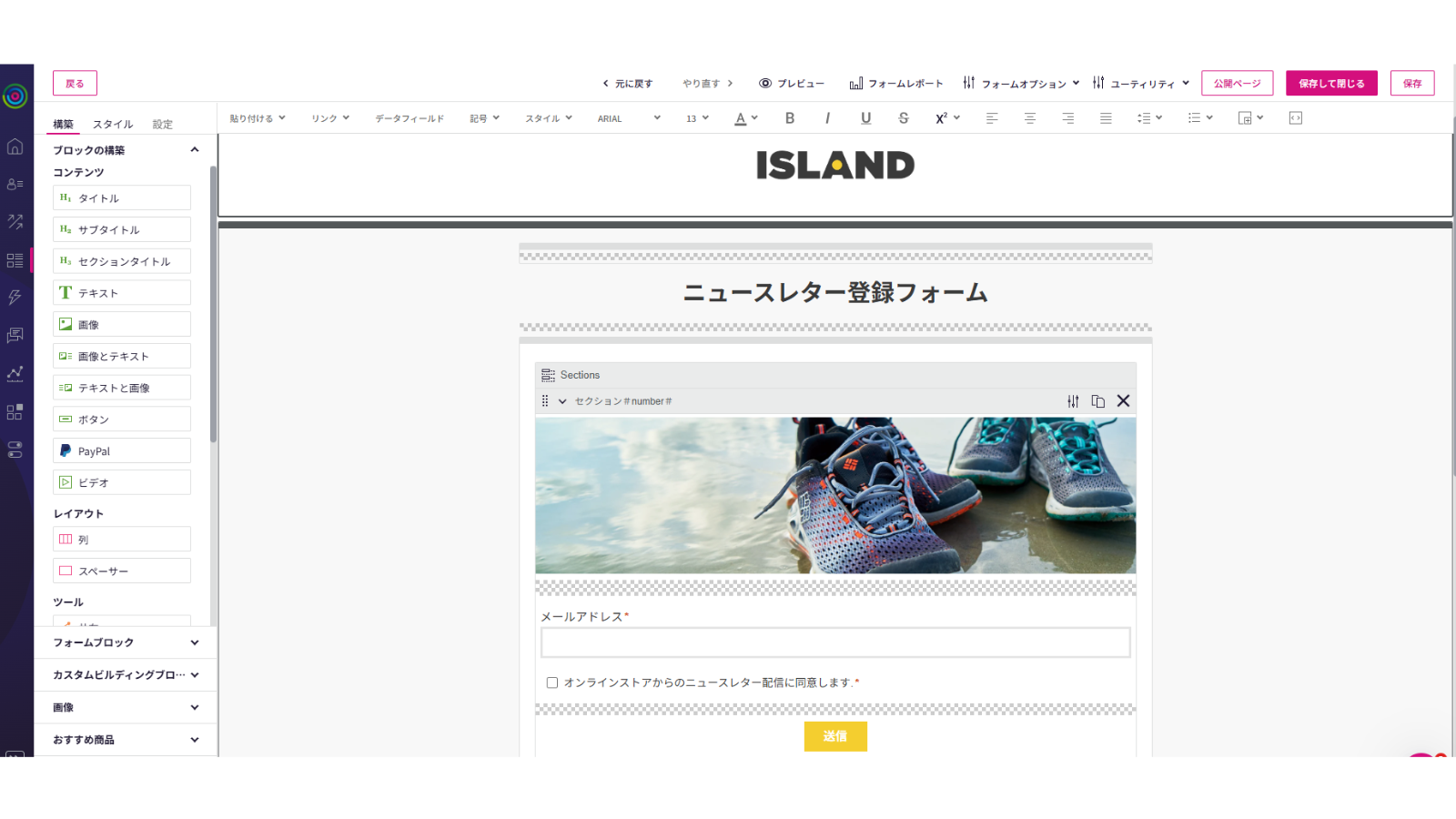This screenshot has width=1456, height=819.
Task: Center align the text
Action: pos(1030,118)
